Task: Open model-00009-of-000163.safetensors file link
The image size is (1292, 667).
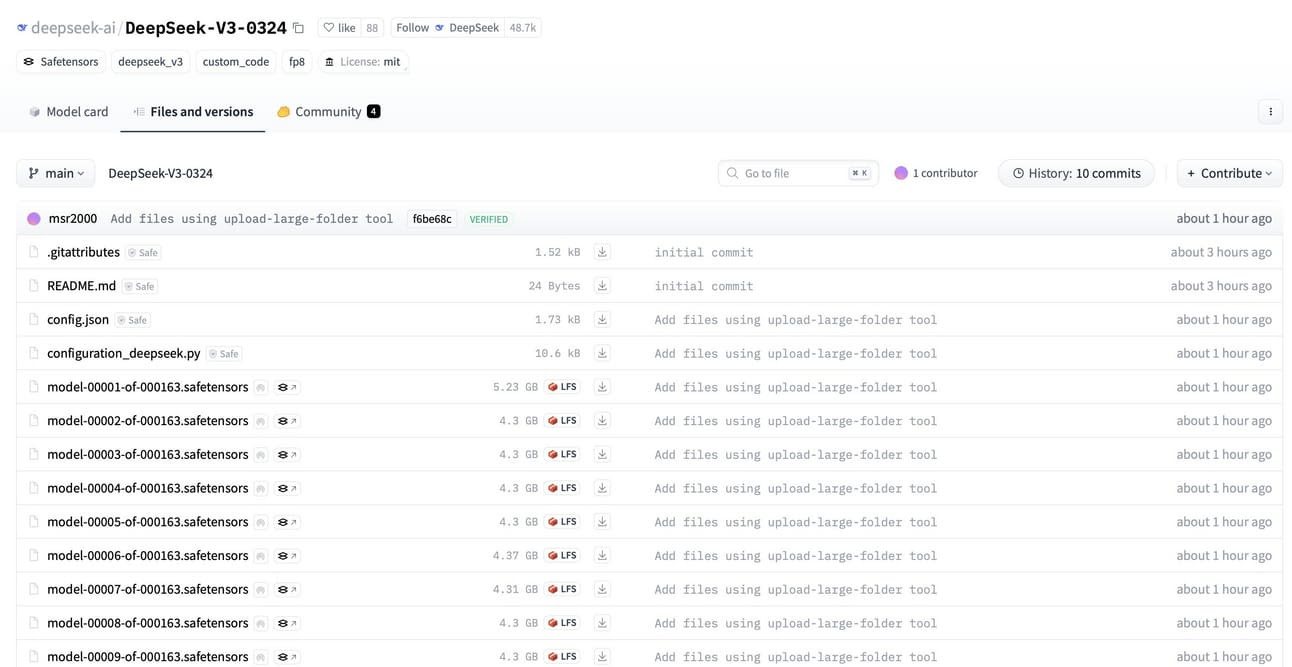Action: coord(147,656)
